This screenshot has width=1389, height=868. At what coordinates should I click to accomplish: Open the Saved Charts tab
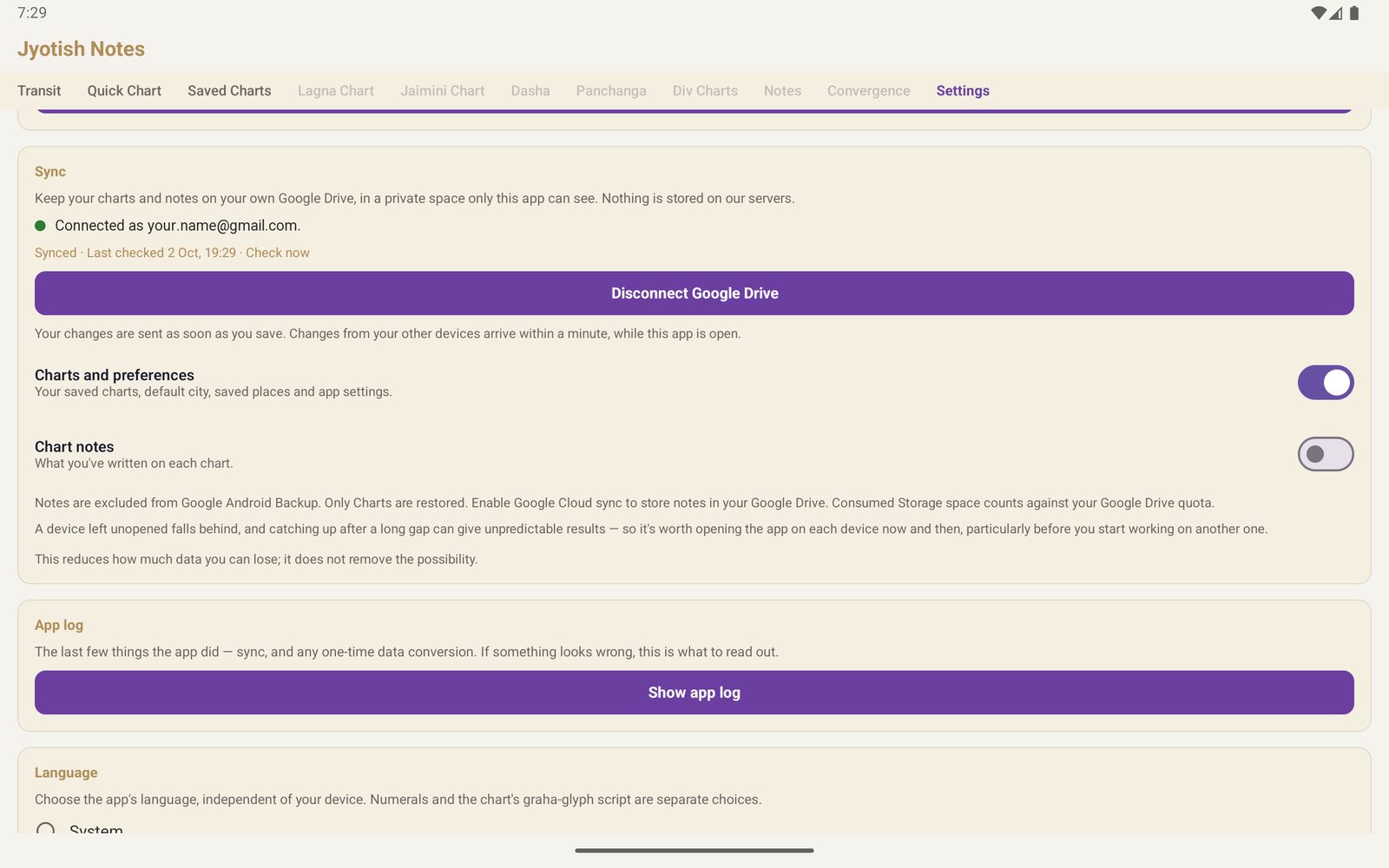click(x=229, y=90)
